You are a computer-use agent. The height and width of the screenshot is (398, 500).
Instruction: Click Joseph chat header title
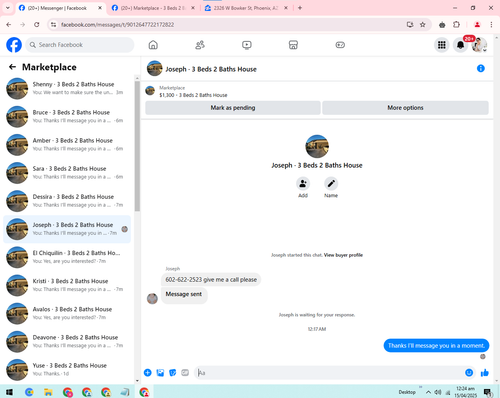coord(211,69)
